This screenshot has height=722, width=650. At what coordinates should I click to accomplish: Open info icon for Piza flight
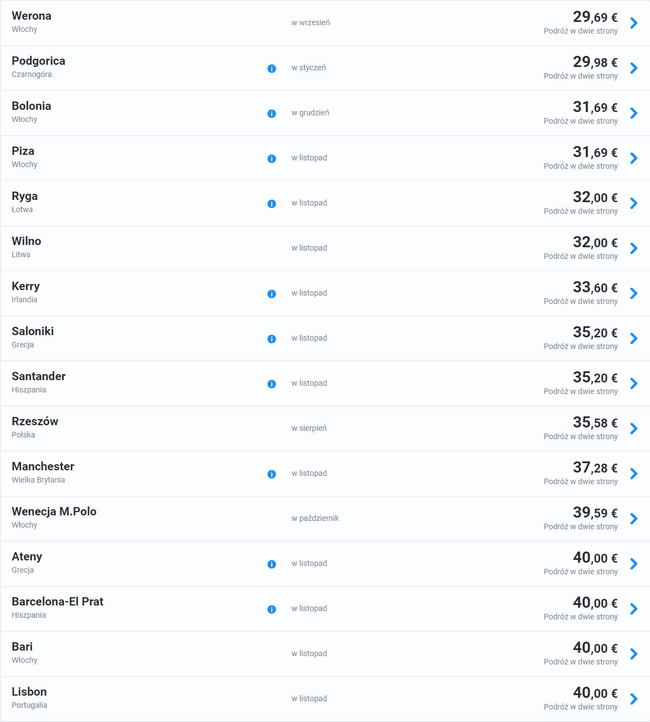(271, 158)
